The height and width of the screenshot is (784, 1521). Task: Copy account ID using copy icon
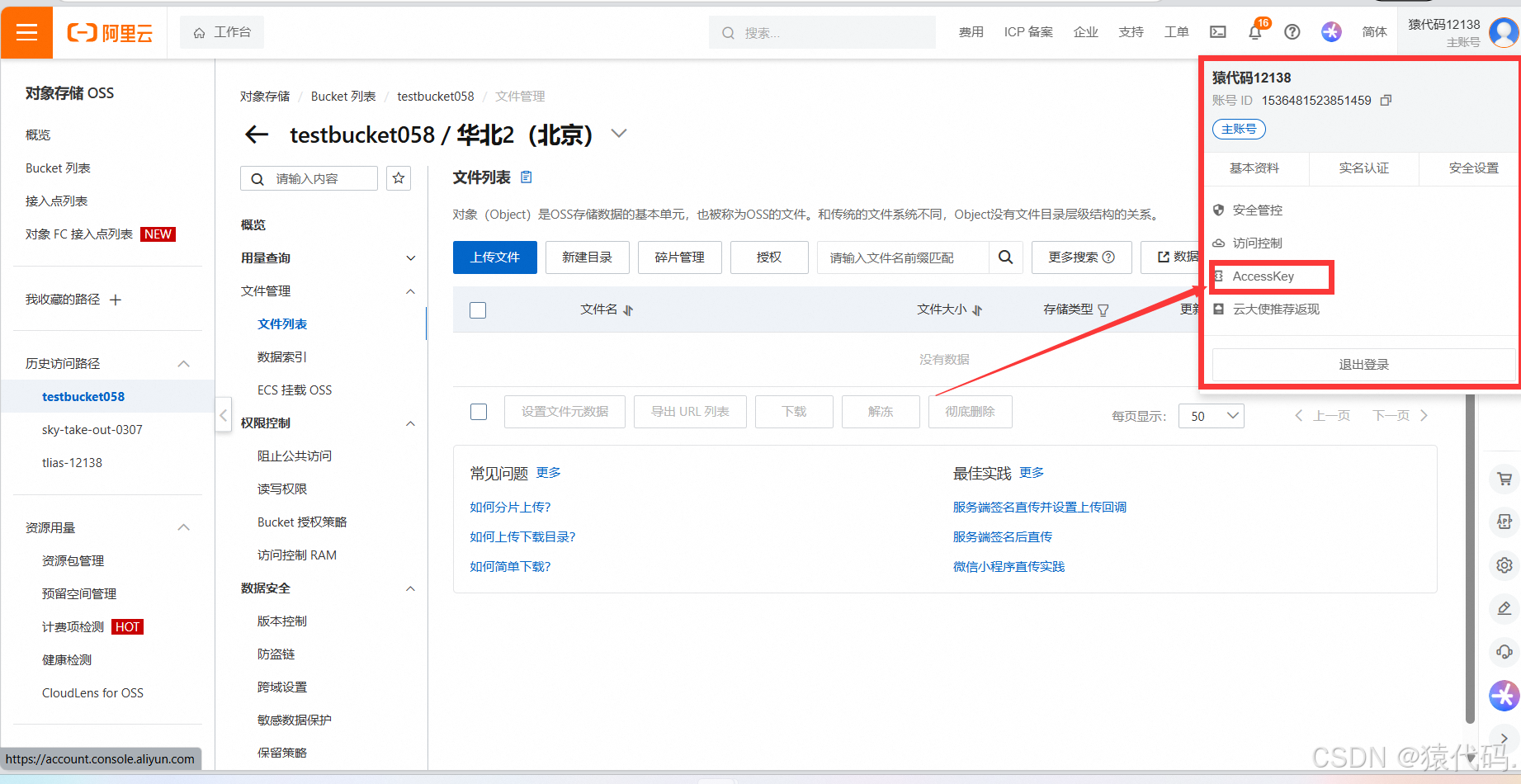pyautogui.click(x=1386, y=100)
